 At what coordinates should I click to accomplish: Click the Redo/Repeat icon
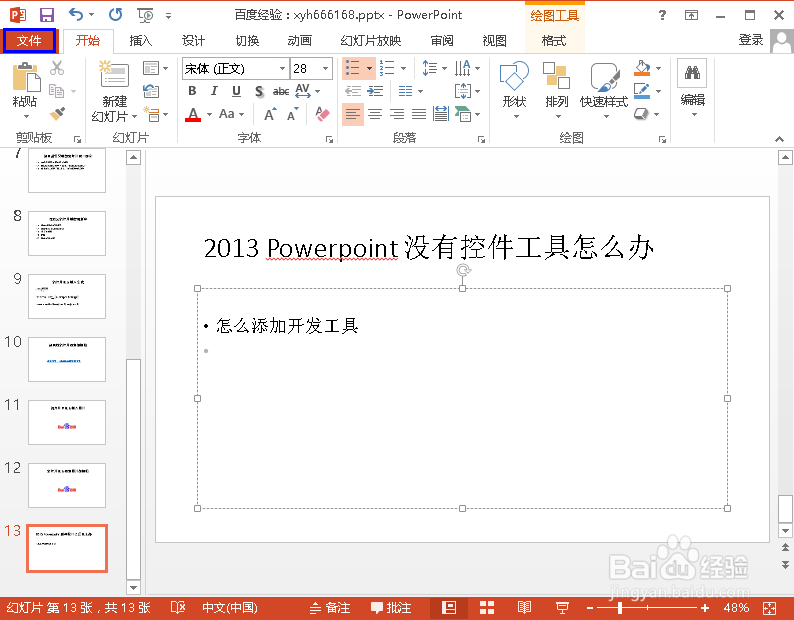coord(115,15)
